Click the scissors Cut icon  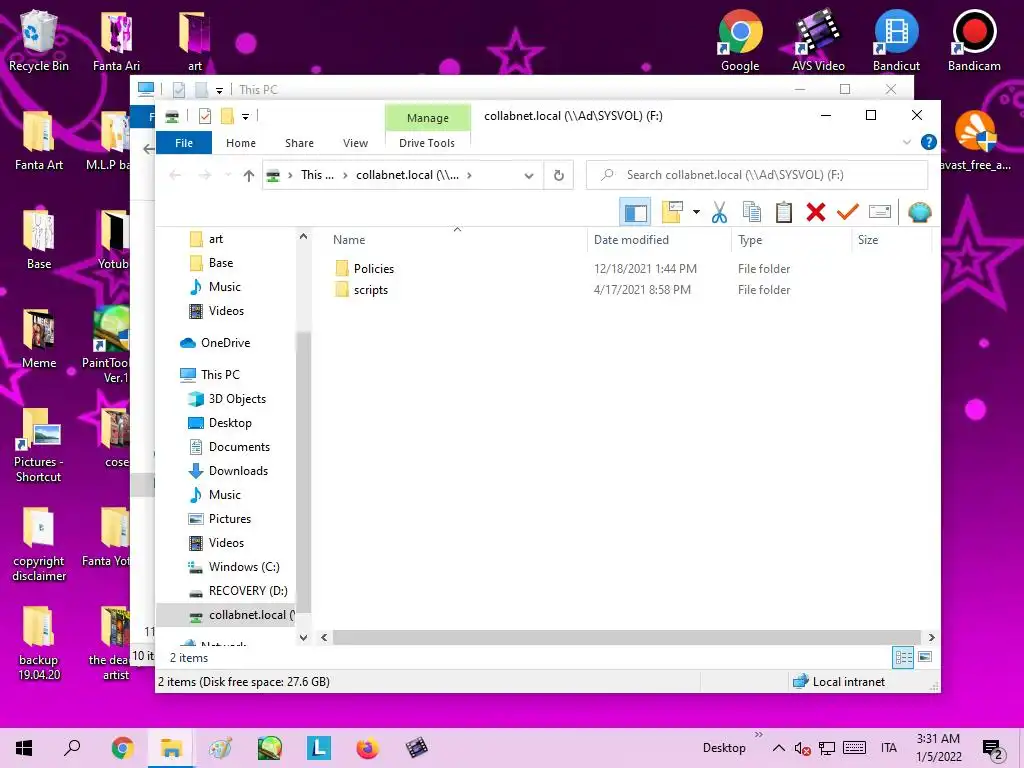[719, 212]
